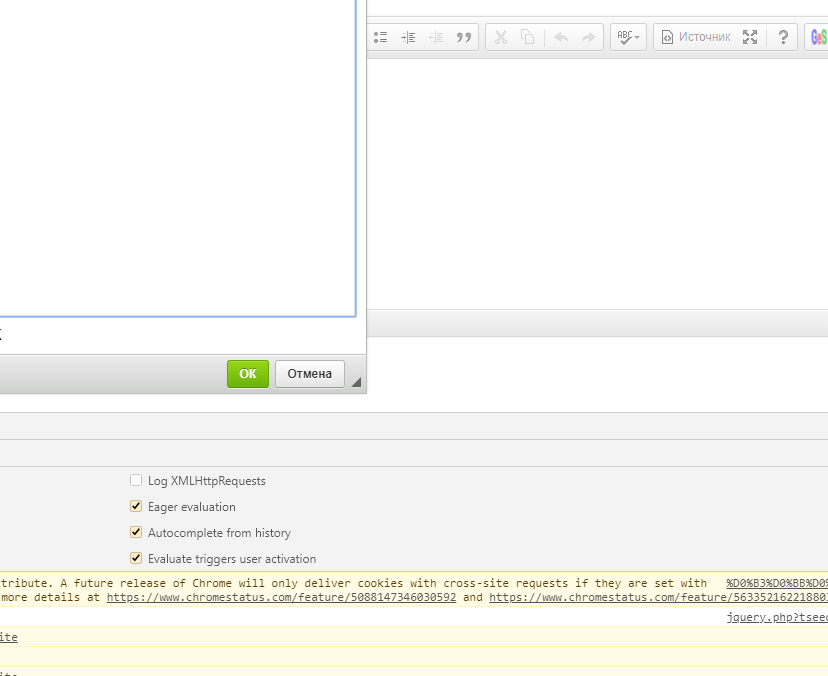The height and width of the screenshot is (676, 828).
Task: Undo the last editor action
Action: (x=561, y=37)
